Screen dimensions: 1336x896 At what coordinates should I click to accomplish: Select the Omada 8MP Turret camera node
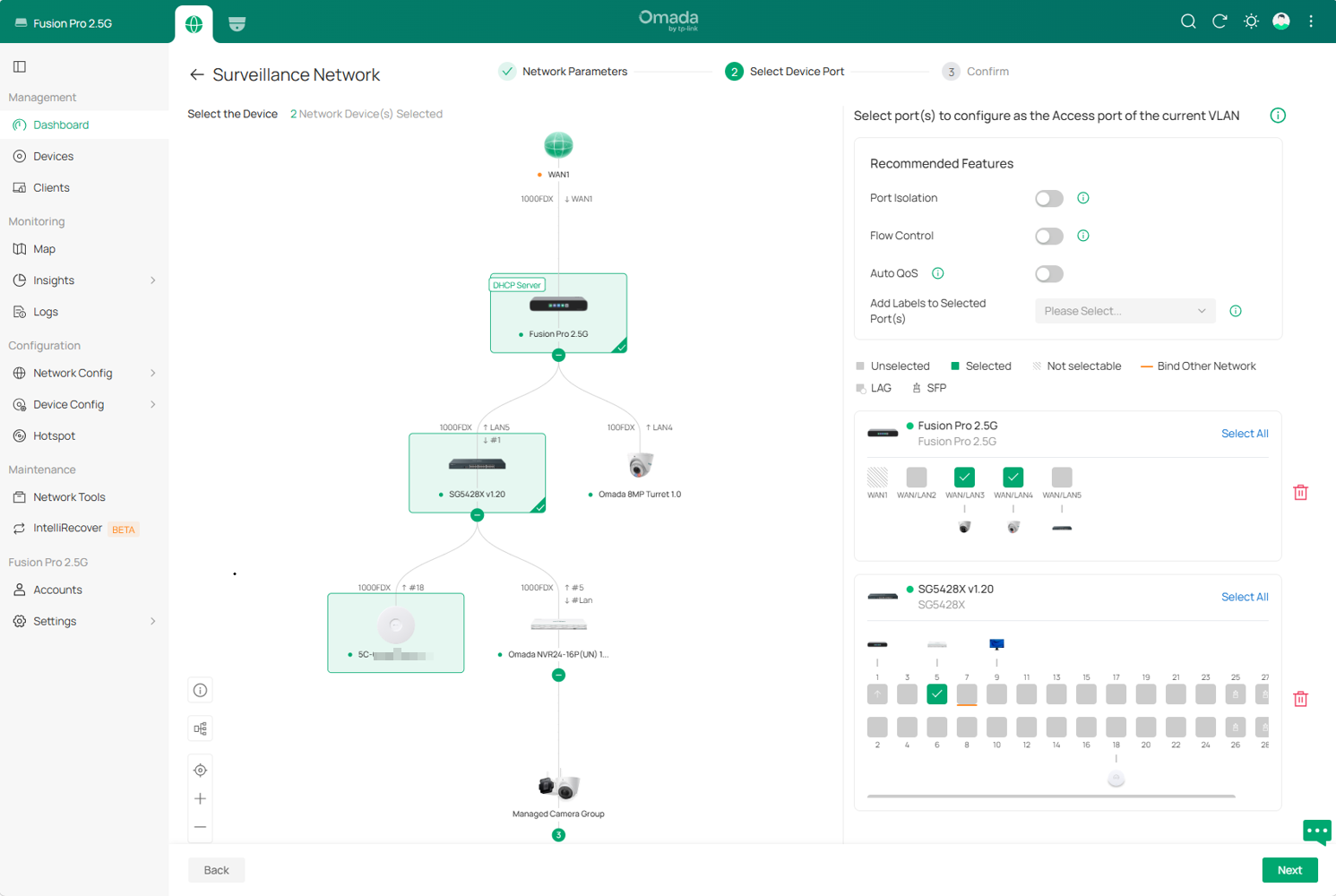[x=640, y=465]
